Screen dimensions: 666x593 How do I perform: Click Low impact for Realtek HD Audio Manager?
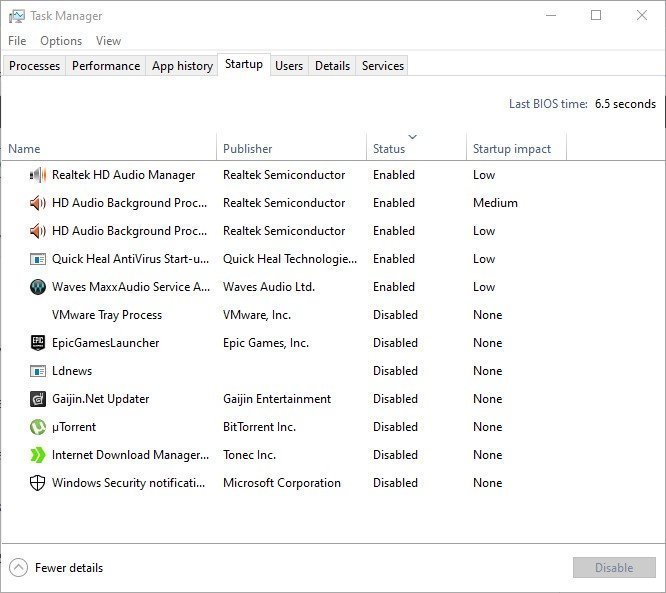pyautogui.click(x=484, y=175)
